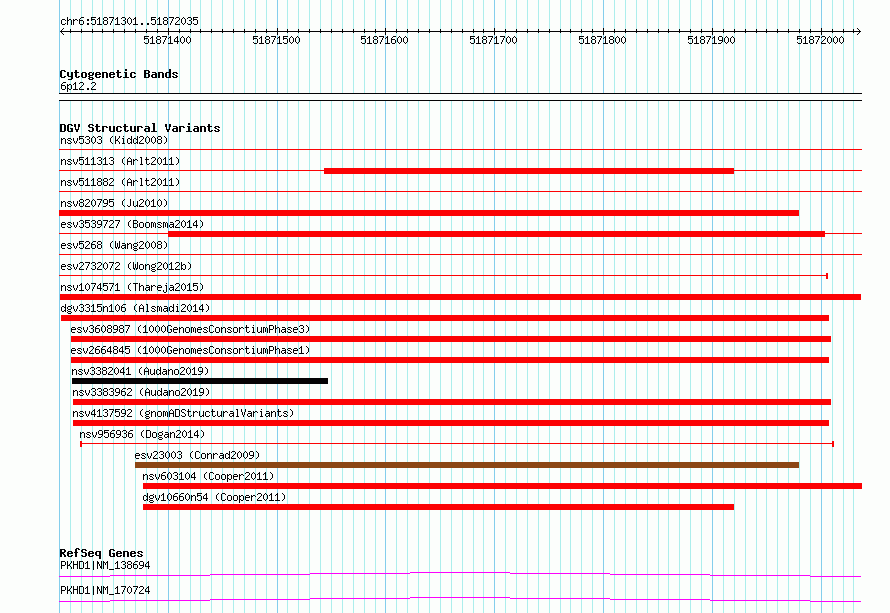Click ruler position 51871400

point(167,40)
